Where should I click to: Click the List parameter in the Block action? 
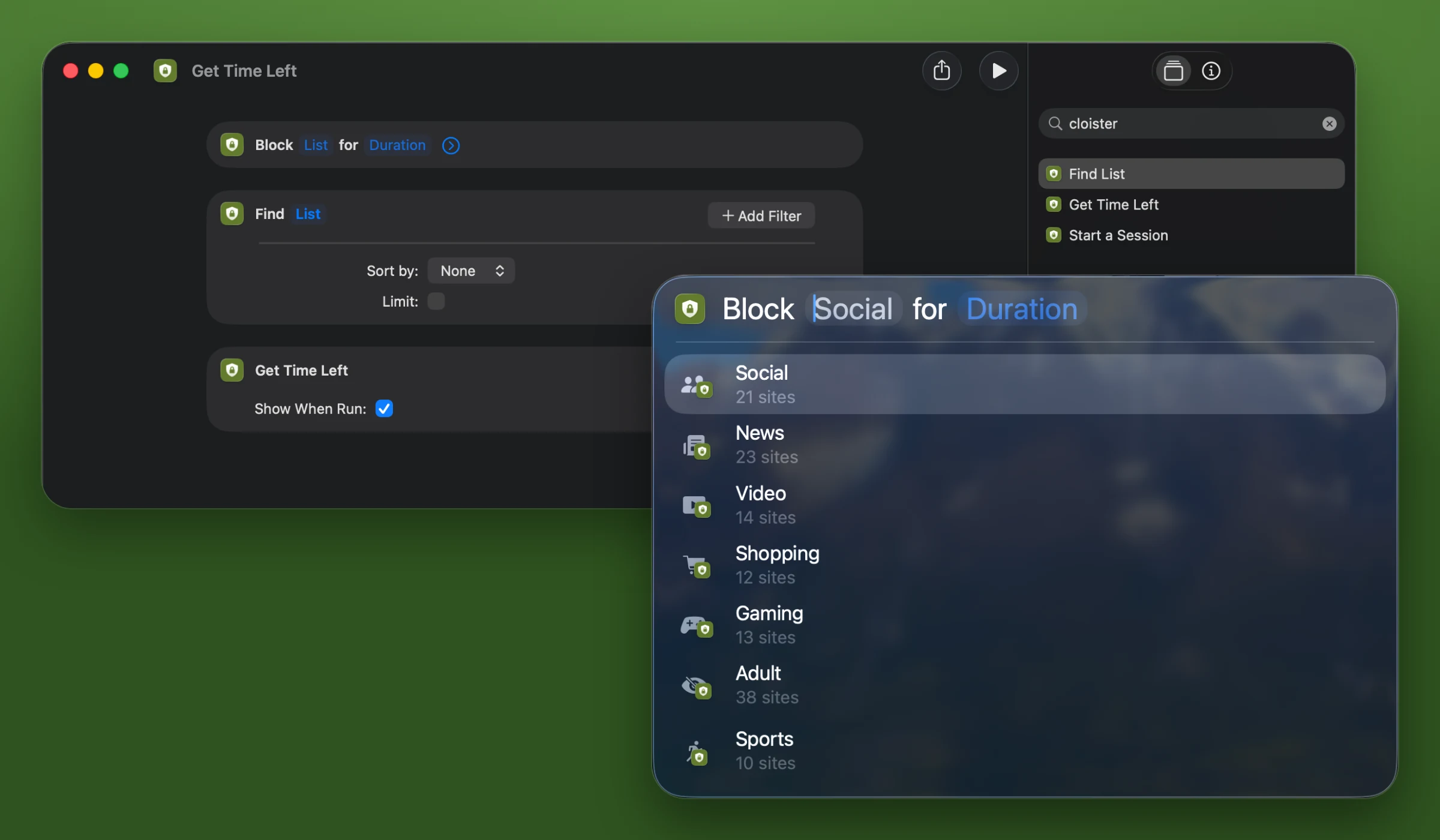tap(316, 145)
